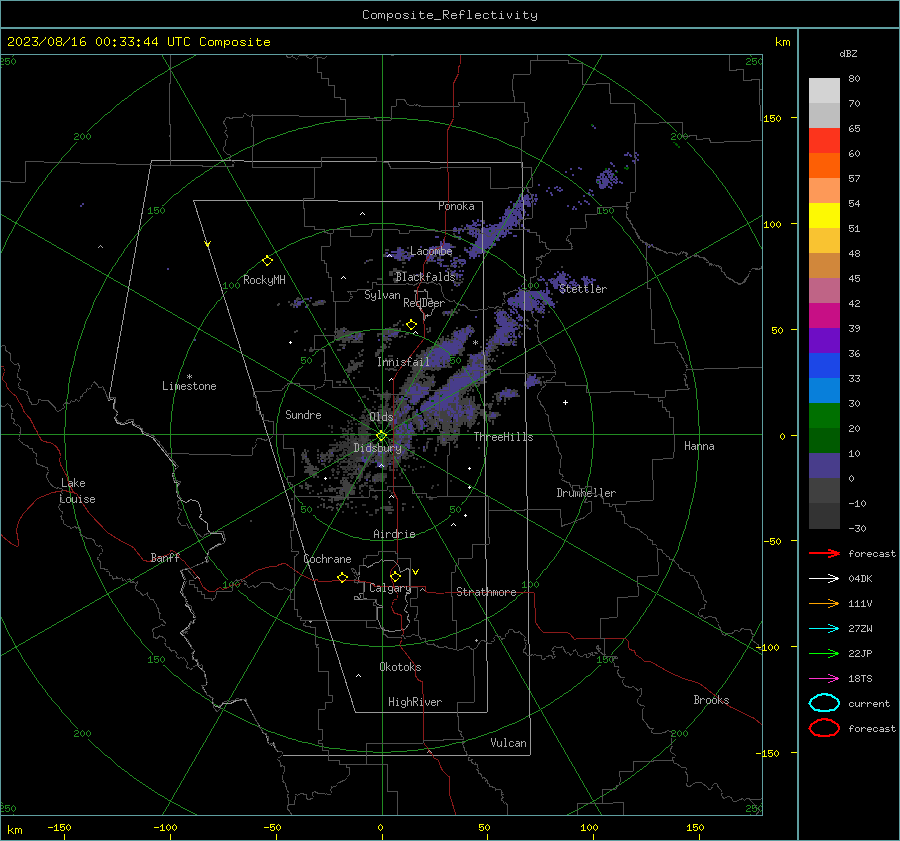900x841 pixels.
Task: Click the Vulcan label
Action: 509,743
